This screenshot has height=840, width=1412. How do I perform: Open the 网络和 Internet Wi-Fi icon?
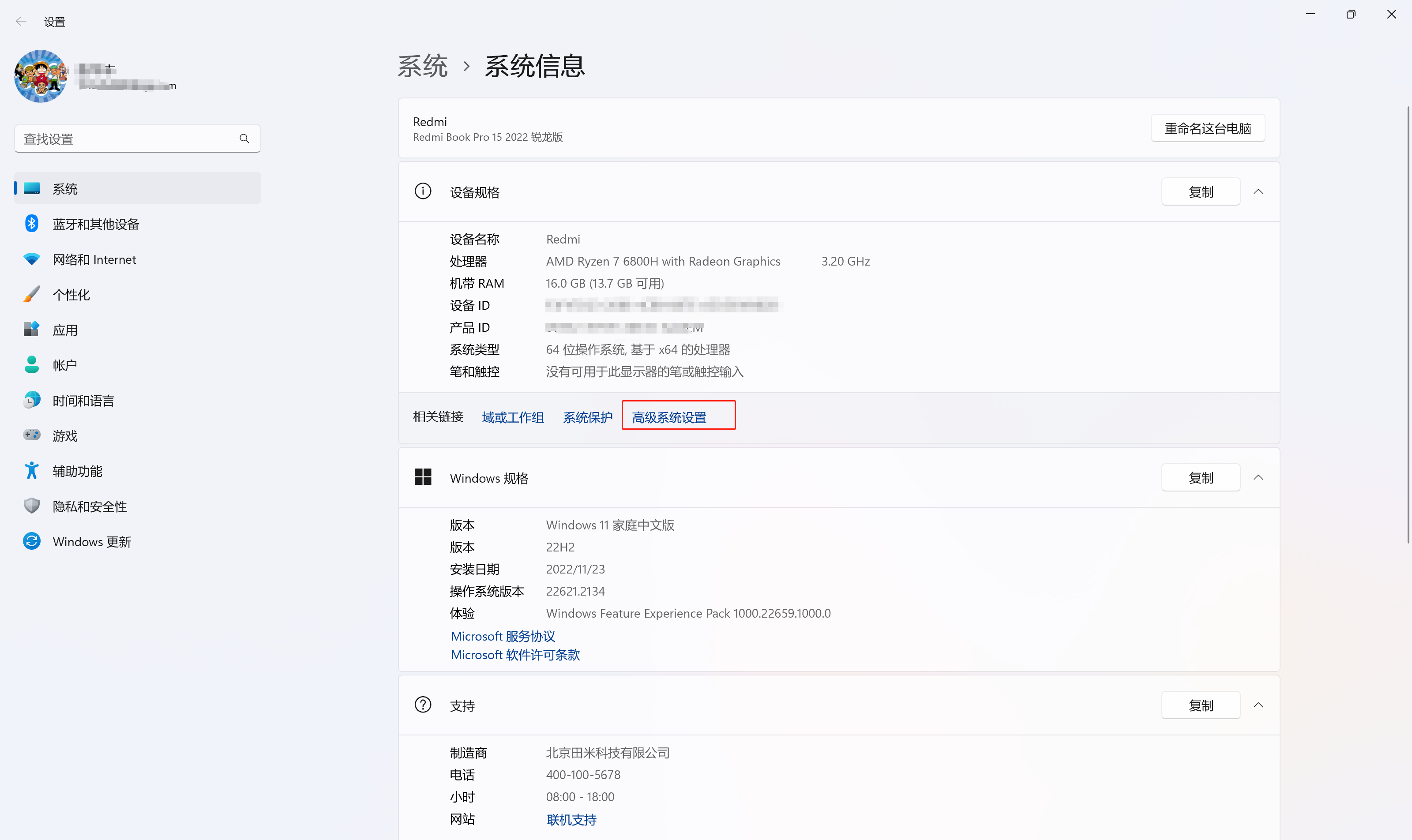click(32, 259)
